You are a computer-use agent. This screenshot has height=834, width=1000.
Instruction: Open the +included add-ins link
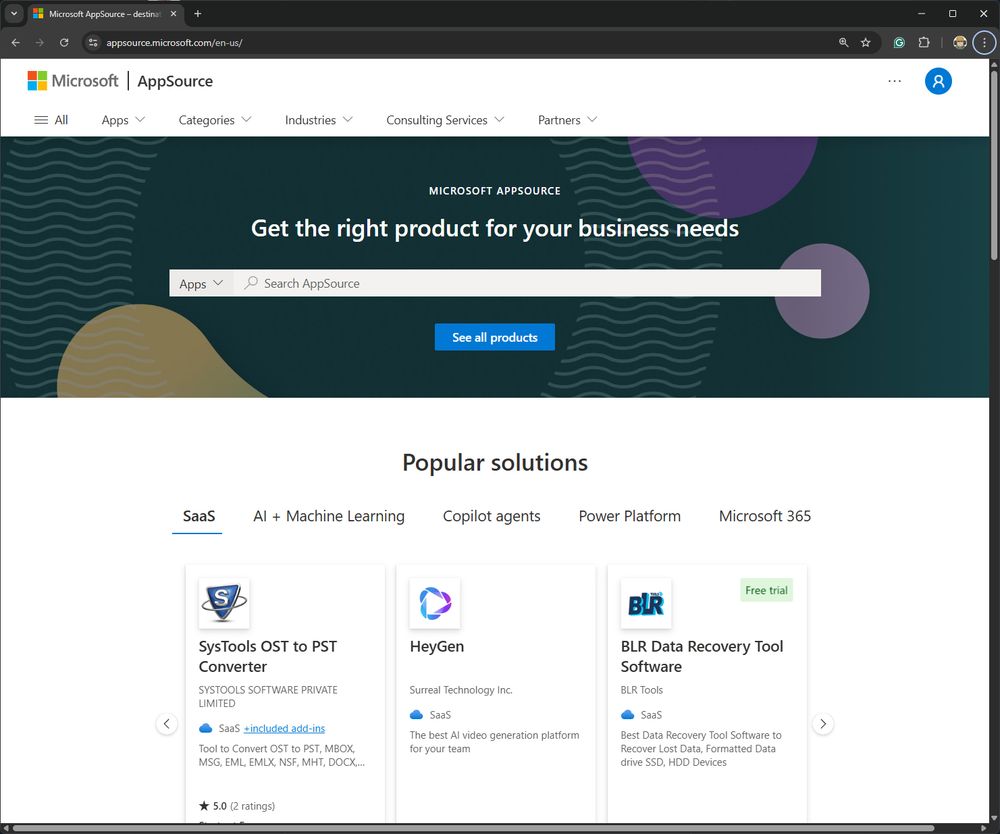tap(284, 728)
